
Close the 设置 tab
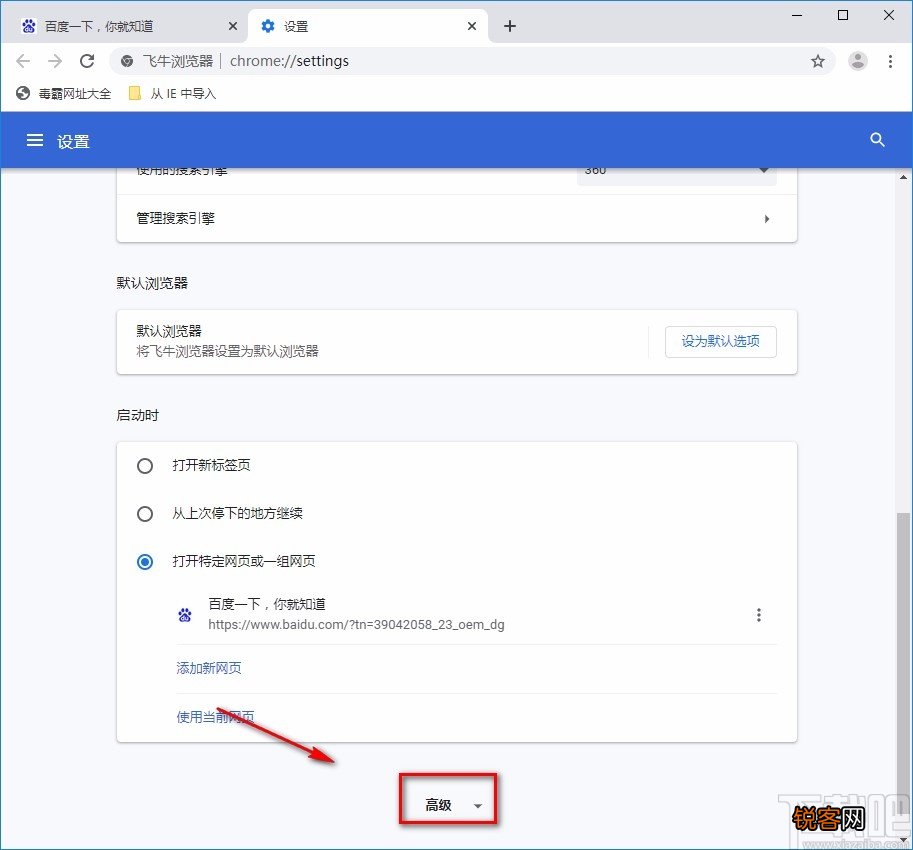[x=472, y=26]
